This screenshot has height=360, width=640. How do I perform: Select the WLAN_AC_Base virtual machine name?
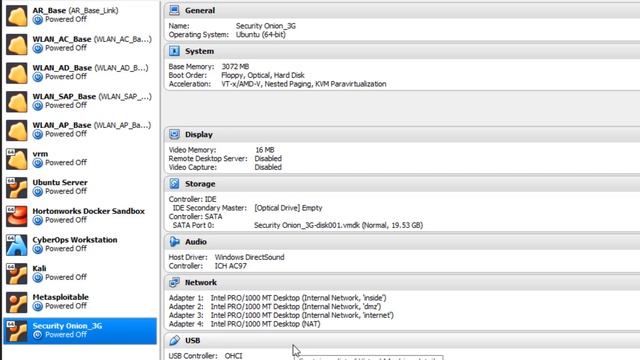point(62,39)
